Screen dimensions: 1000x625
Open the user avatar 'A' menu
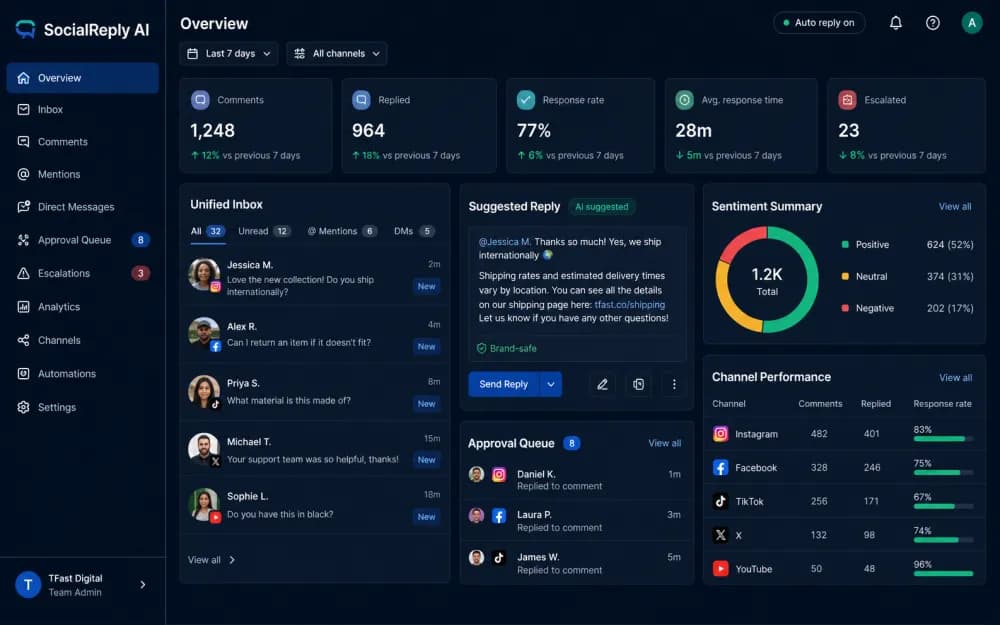pos(971,23)
